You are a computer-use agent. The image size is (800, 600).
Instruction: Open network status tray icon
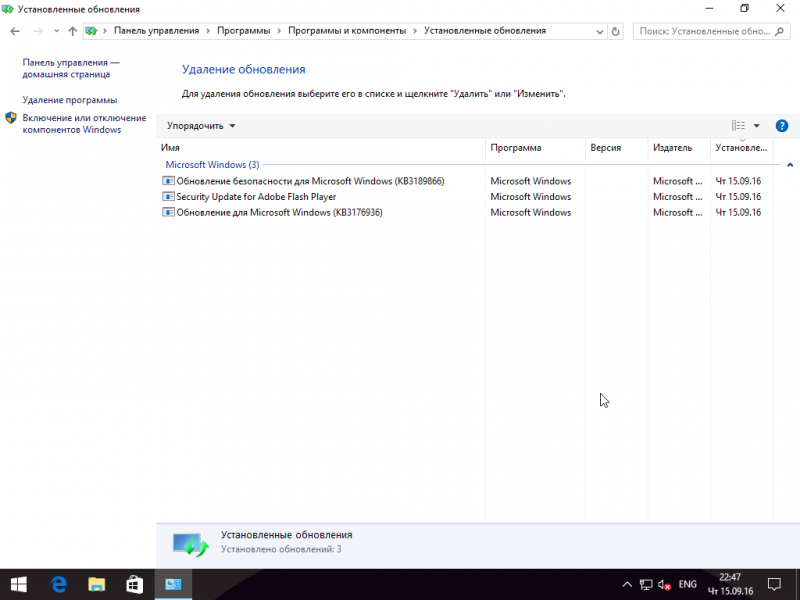tap(646, 585)
